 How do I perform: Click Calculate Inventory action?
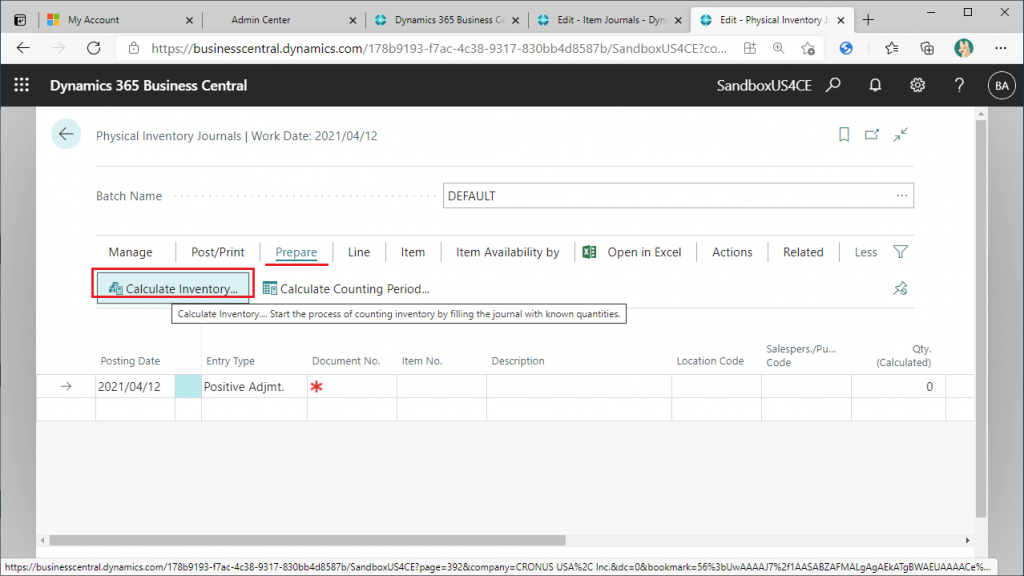click(x=173, y=288)
